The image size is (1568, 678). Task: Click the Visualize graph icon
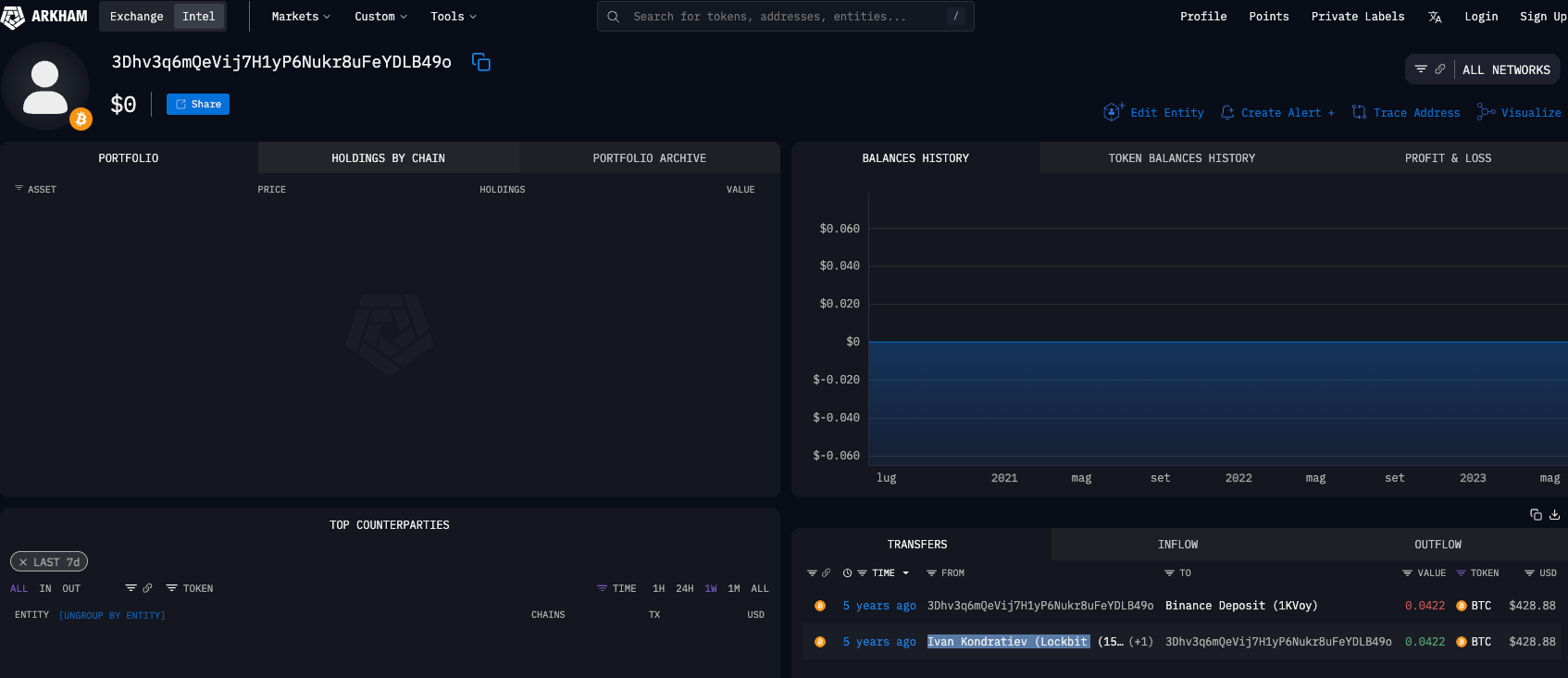pyautogui.click(x=1486, y=112)
